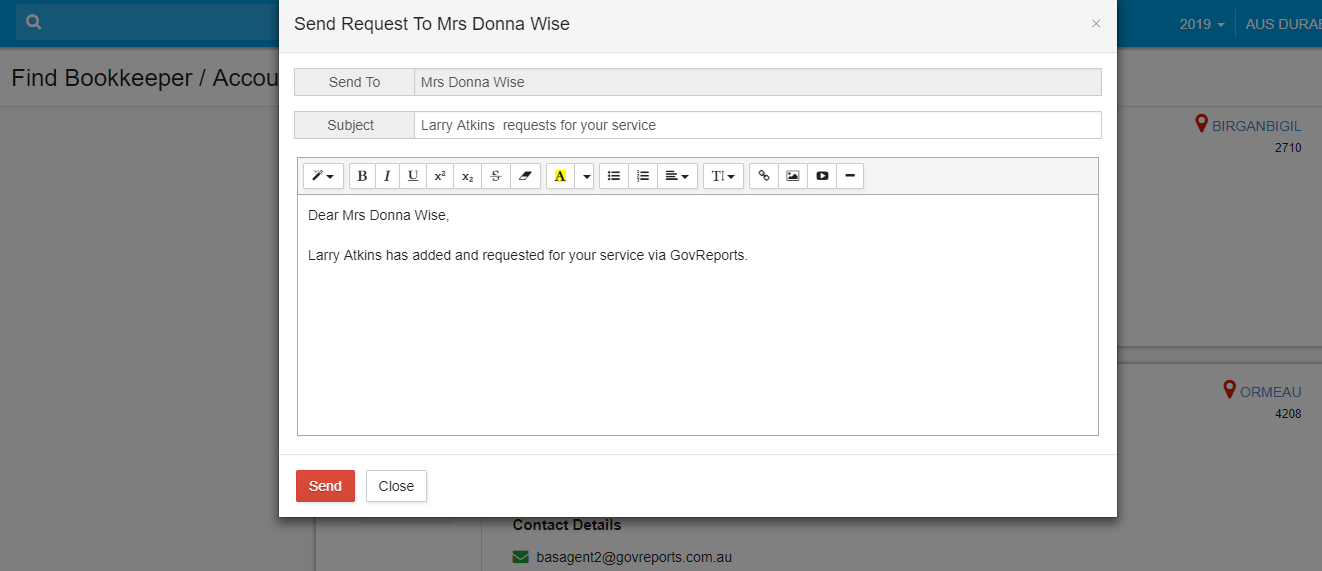Viewport: 1322px width, 571px height.
Task: Click the green envelope email icon
Action: [x=521, y=557]
